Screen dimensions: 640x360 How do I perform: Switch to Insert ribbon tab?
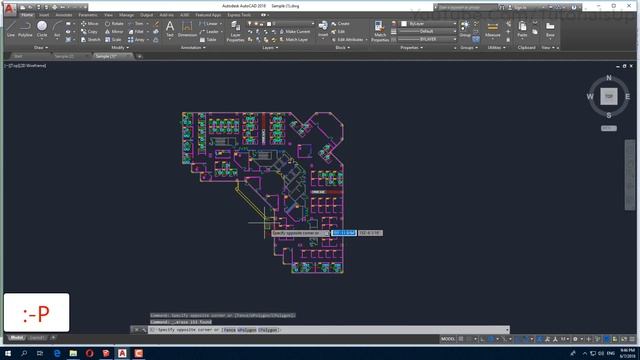coord(44,15)
